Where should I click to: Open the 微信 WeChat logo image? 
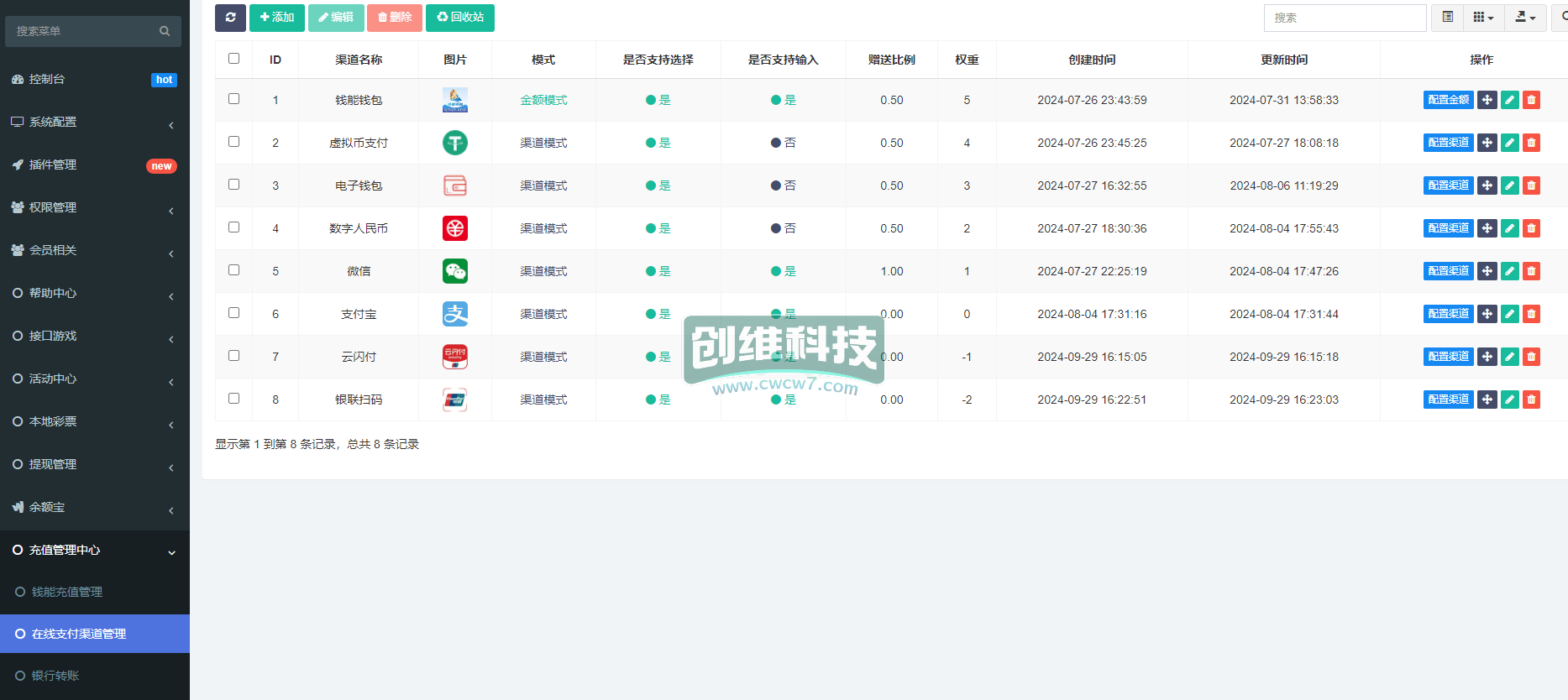point(455,271)
